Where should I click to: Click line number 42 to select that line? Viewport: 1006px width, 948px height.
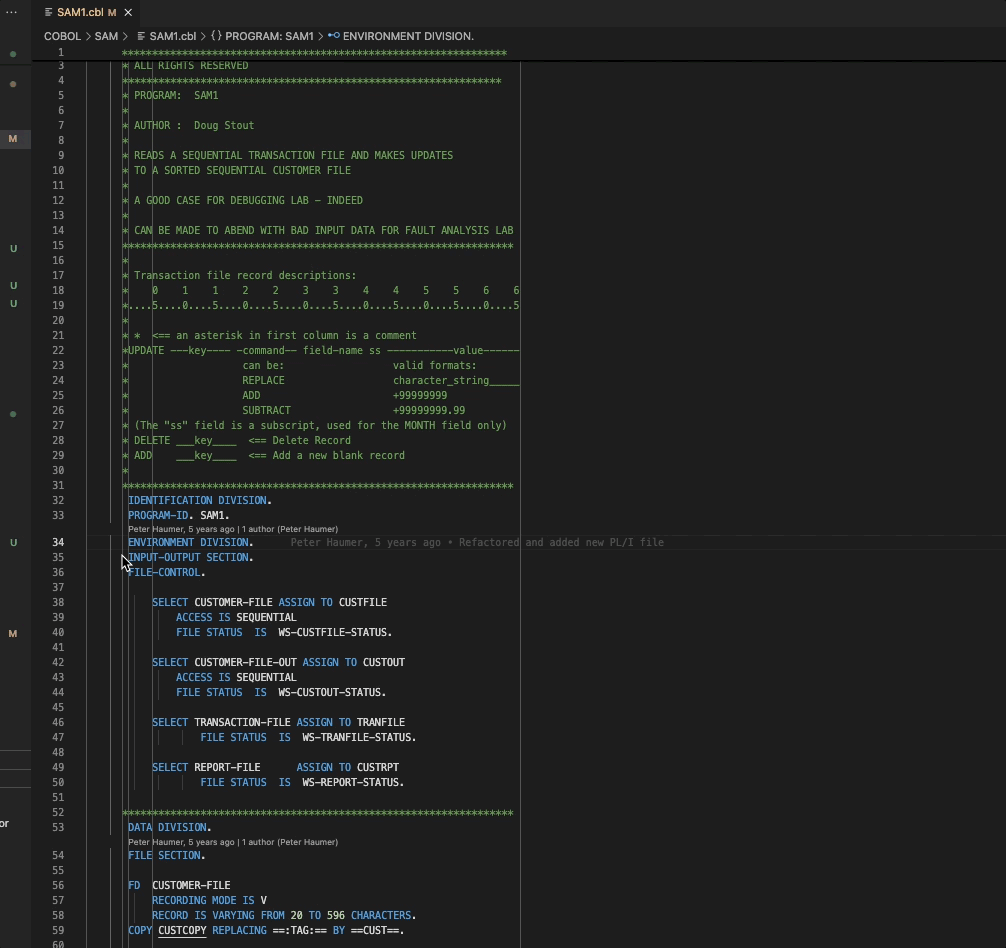pyautogui.click(x=59, y=662)
